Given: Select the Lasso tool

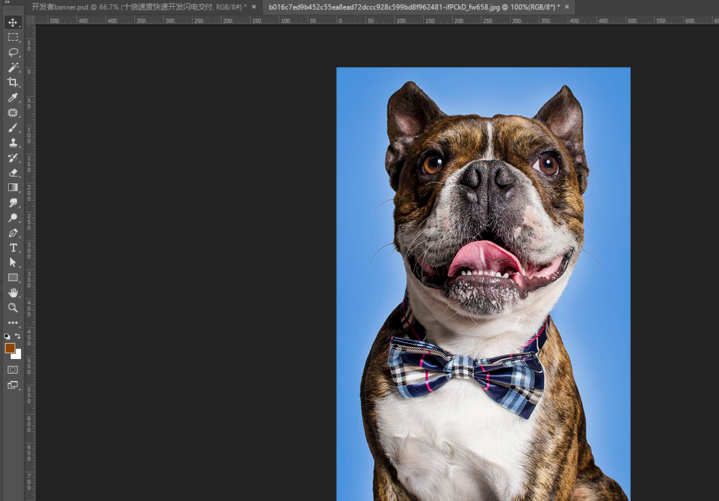Looking at the screenshot, I should point(13,52).
